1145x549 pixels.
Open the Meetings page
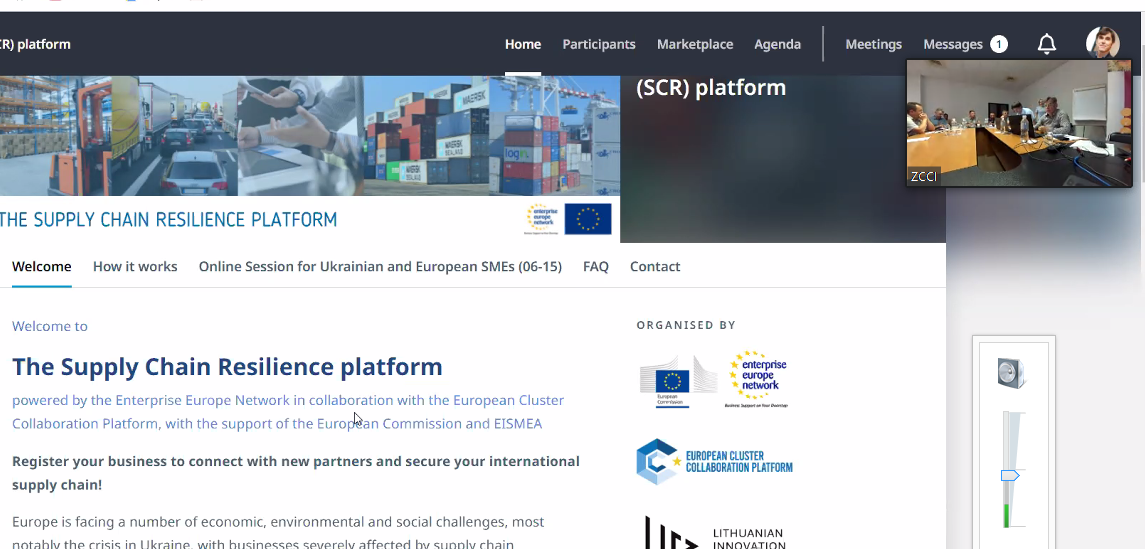[x=873, y=45]
